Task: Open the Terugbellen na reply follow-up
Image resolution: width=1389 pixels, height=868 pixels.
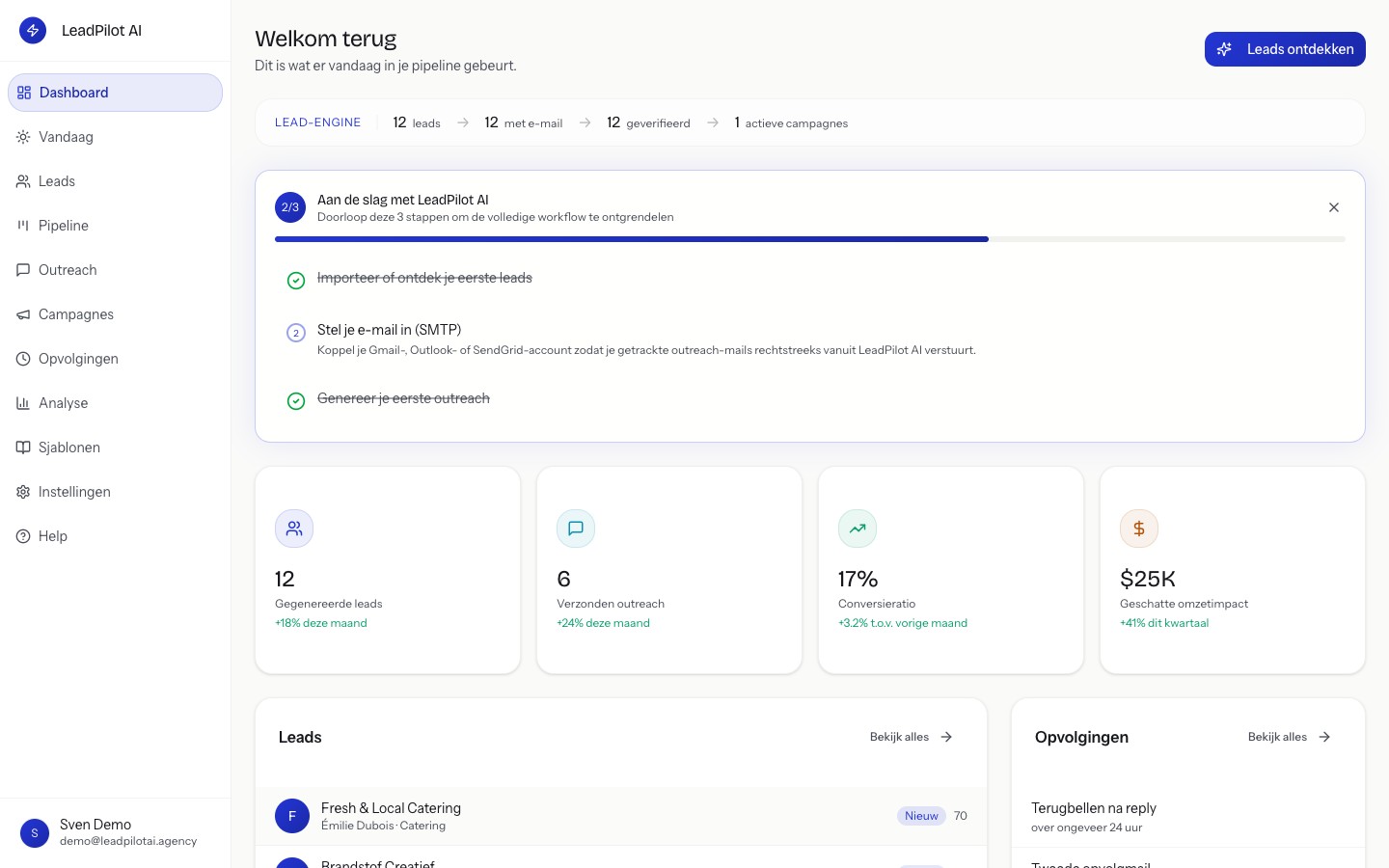Action: (x=1188, y=816)
